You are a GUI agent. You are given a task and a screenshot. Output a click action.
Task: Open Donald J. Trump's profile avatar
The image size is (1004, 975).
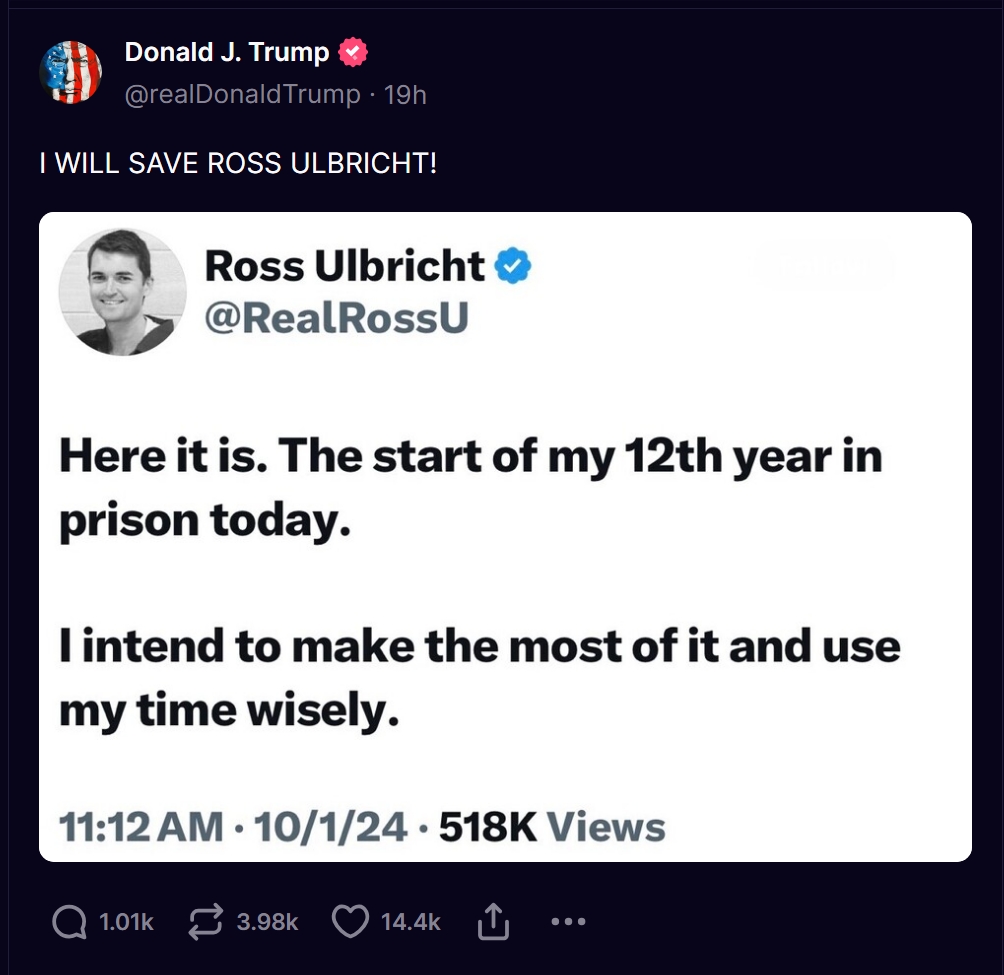[x=71, y=72]
